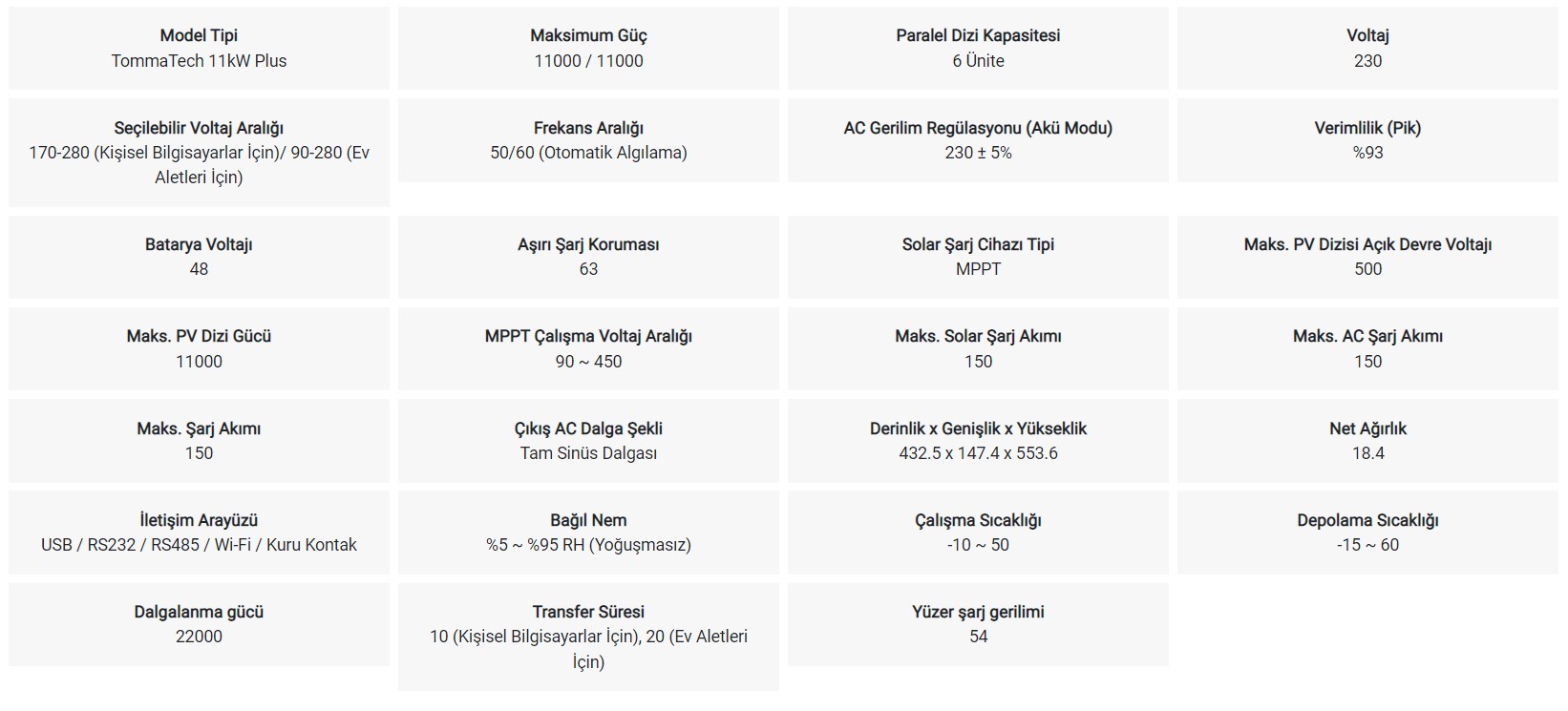This screenshot has width=1568, height=711.
Task: Click the Paralel Dizi Kapasitesi cell
Action: tap(978, 49)
